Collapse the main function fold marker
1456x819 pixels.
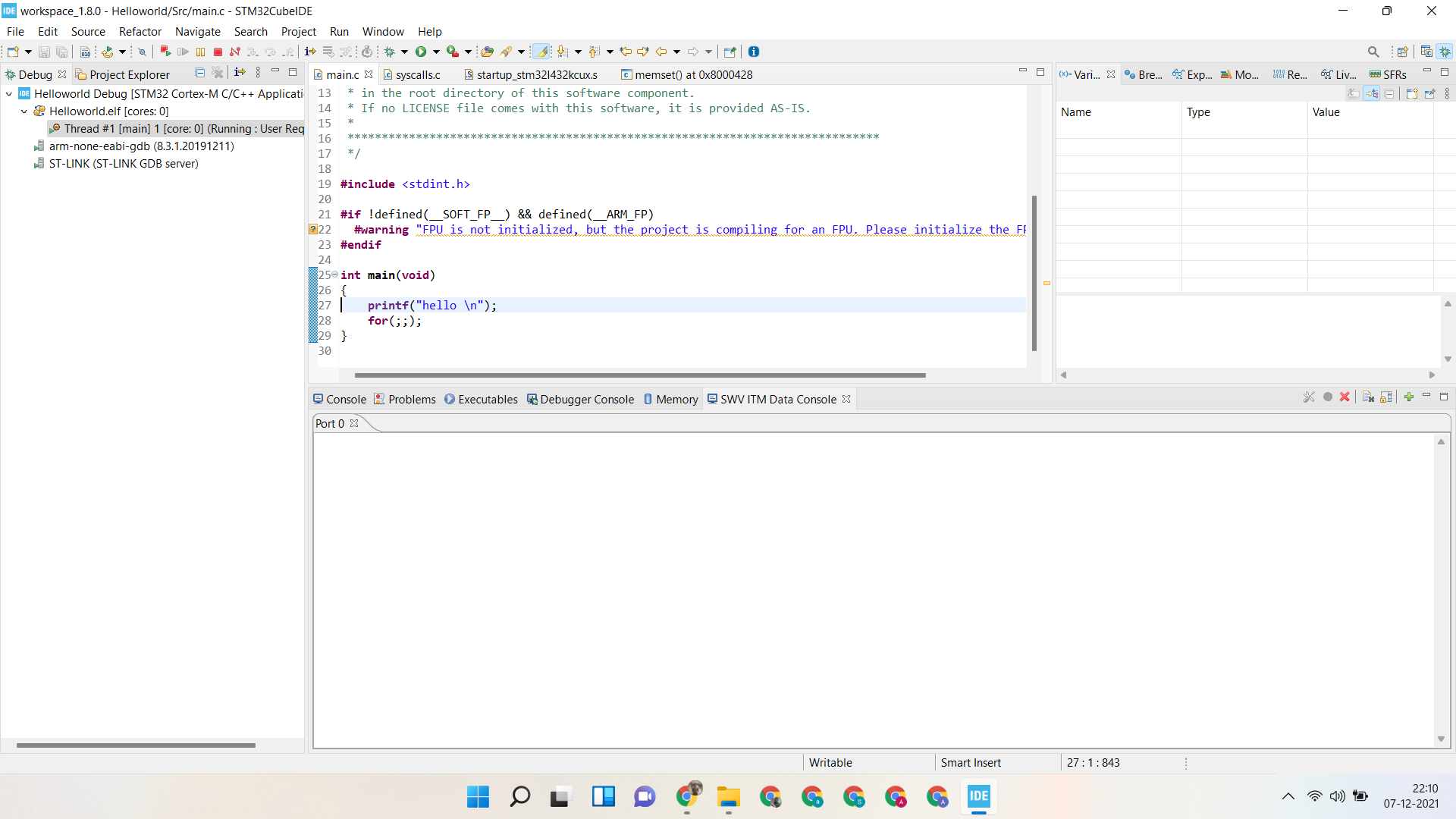[x=334, y=275]
